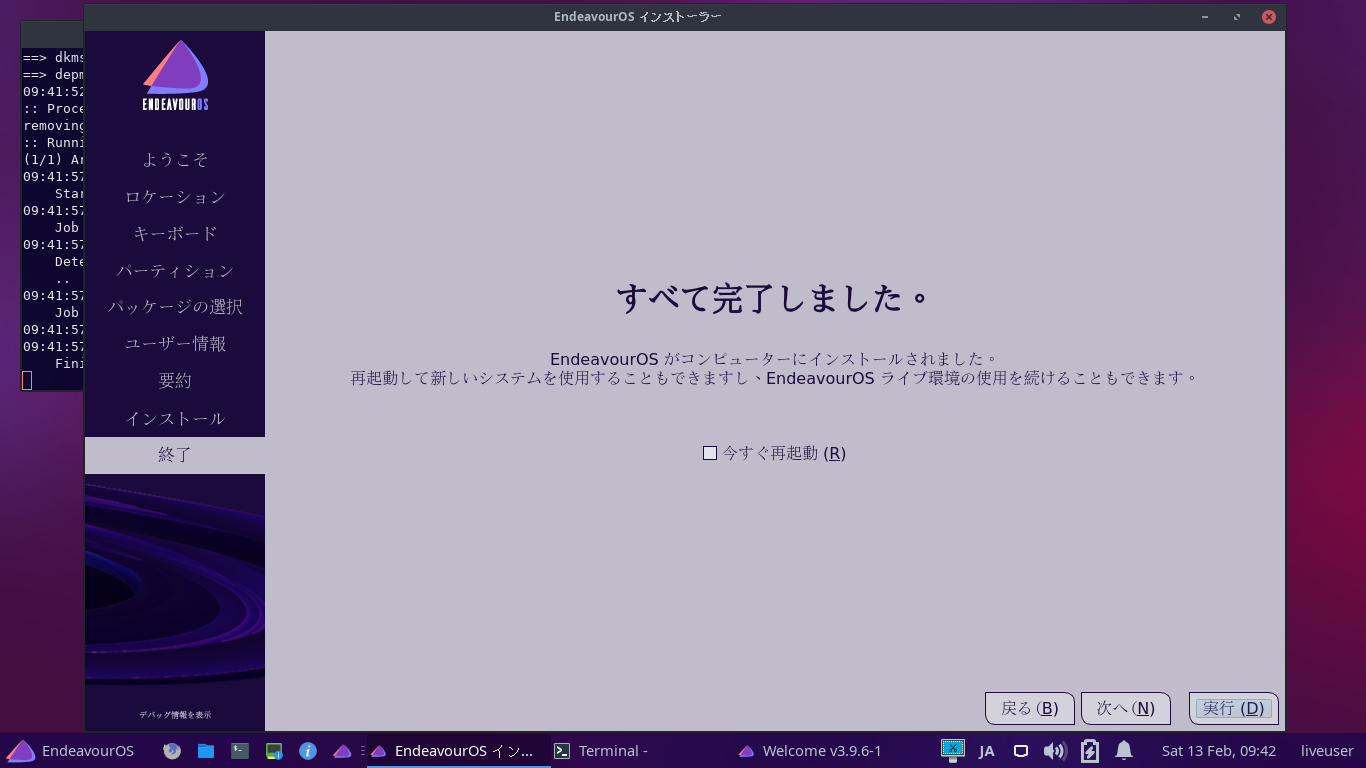Switch to EndeavourOS installer taskbar entry

tap(458, 751)
